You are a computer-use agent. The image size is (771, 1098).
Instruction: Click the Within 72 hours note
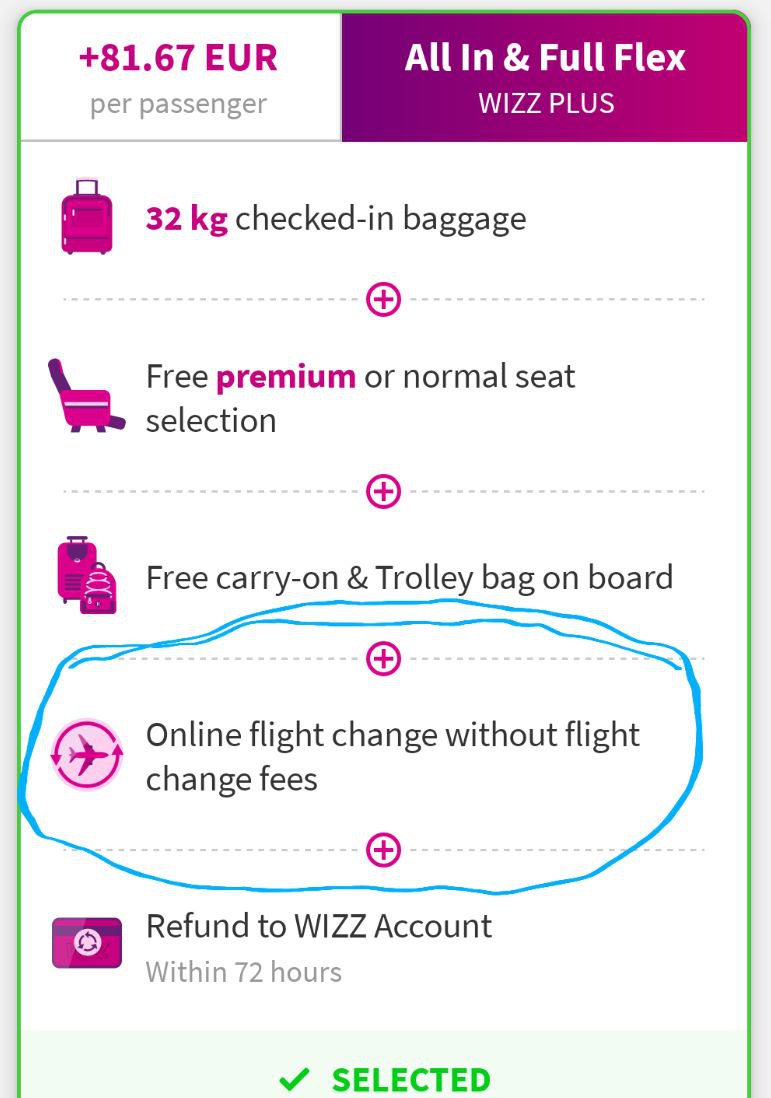pos(244,972)
